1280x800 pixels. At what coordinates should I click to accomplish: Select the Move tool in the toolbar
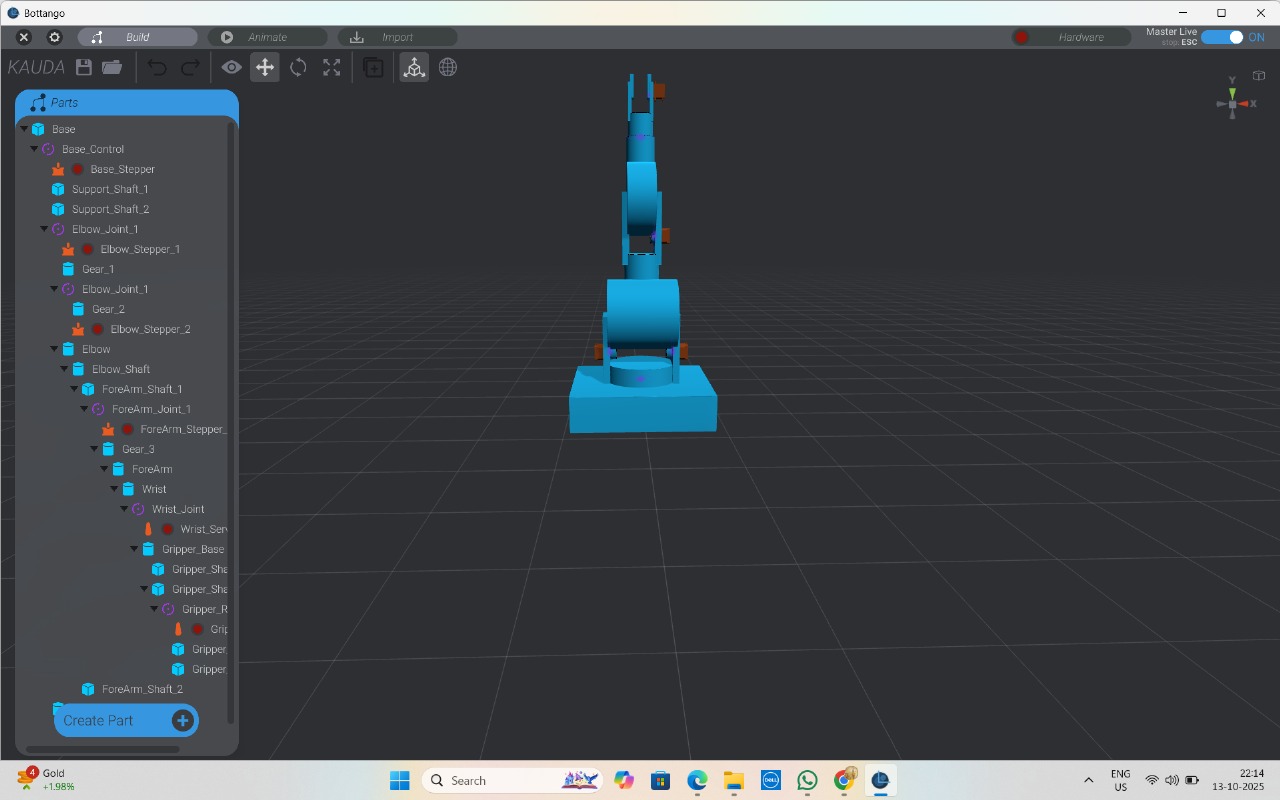(264, 67)
